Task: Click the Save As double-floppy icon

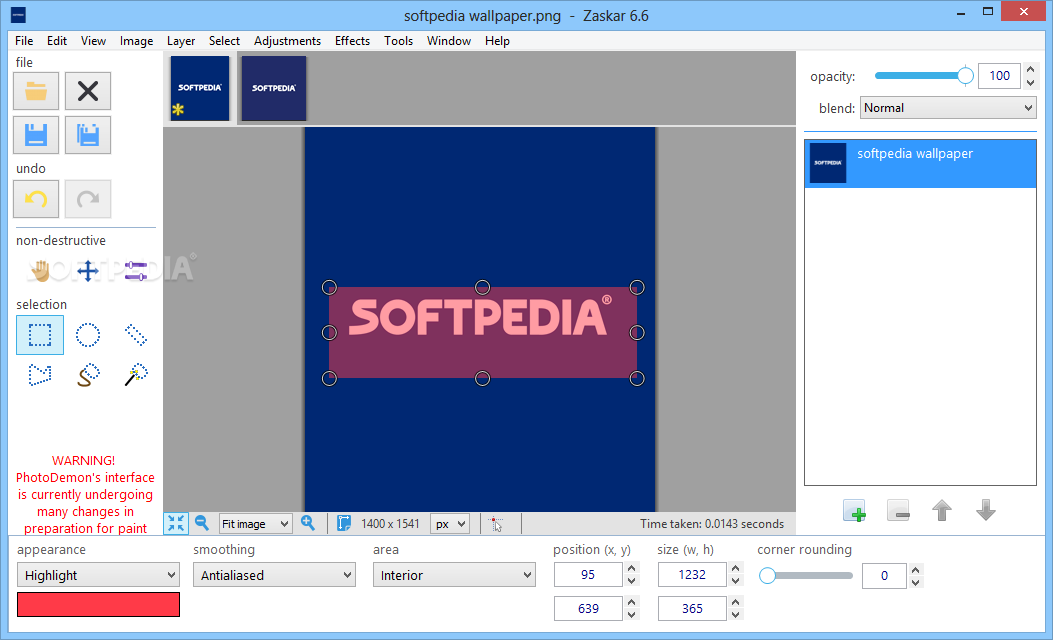Action: [x=88, y=135]
